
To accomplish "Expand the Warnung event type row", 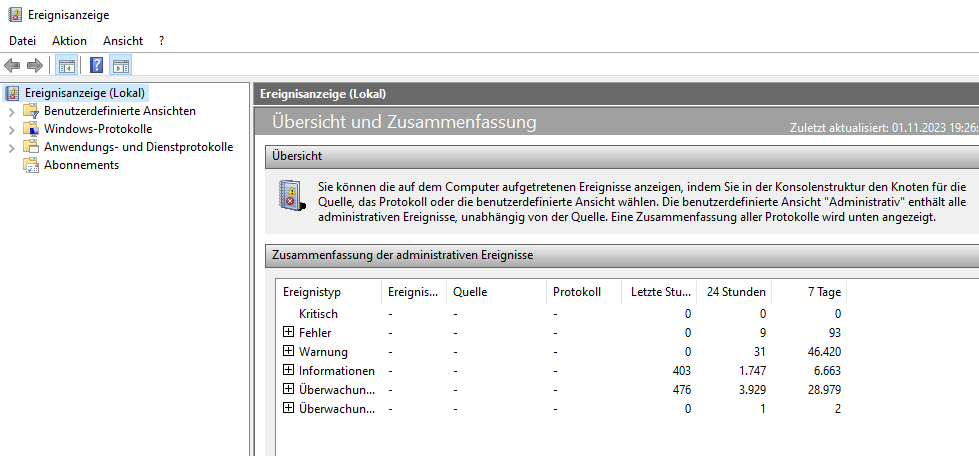I will pos(288,351).
